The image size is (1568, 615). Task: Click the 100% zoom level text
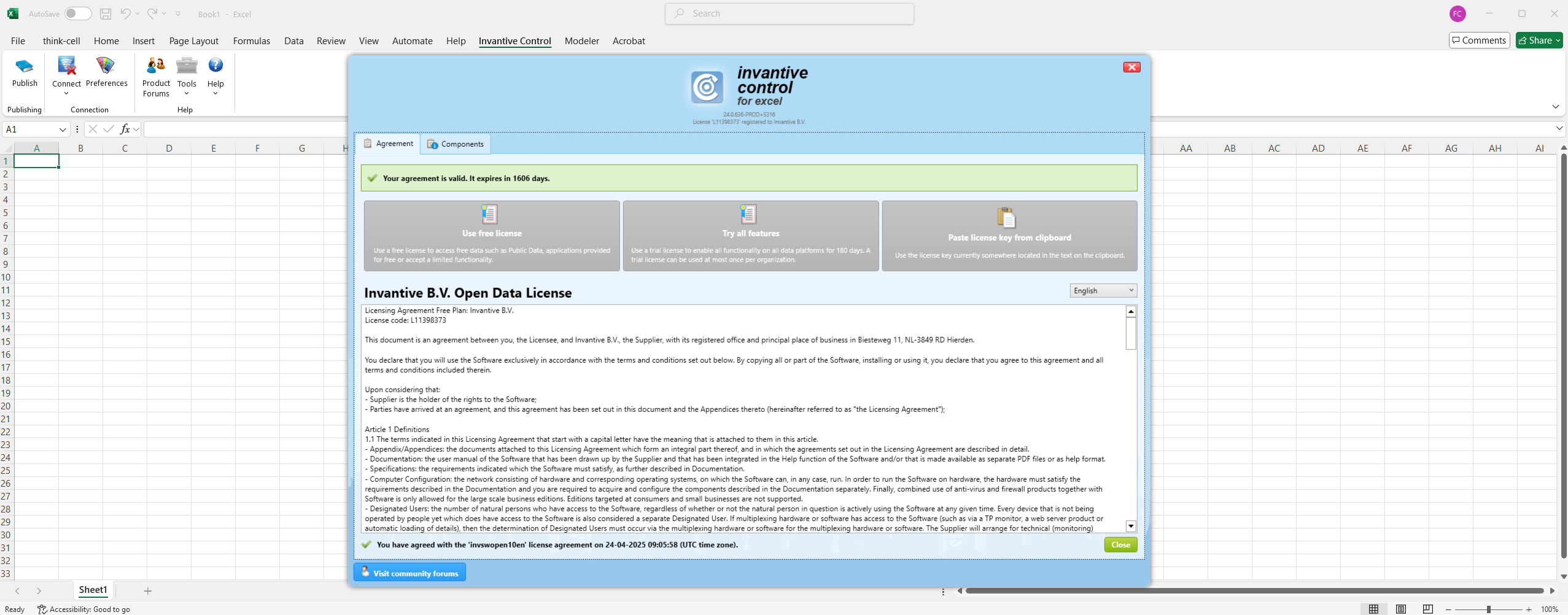(1550, 609)
